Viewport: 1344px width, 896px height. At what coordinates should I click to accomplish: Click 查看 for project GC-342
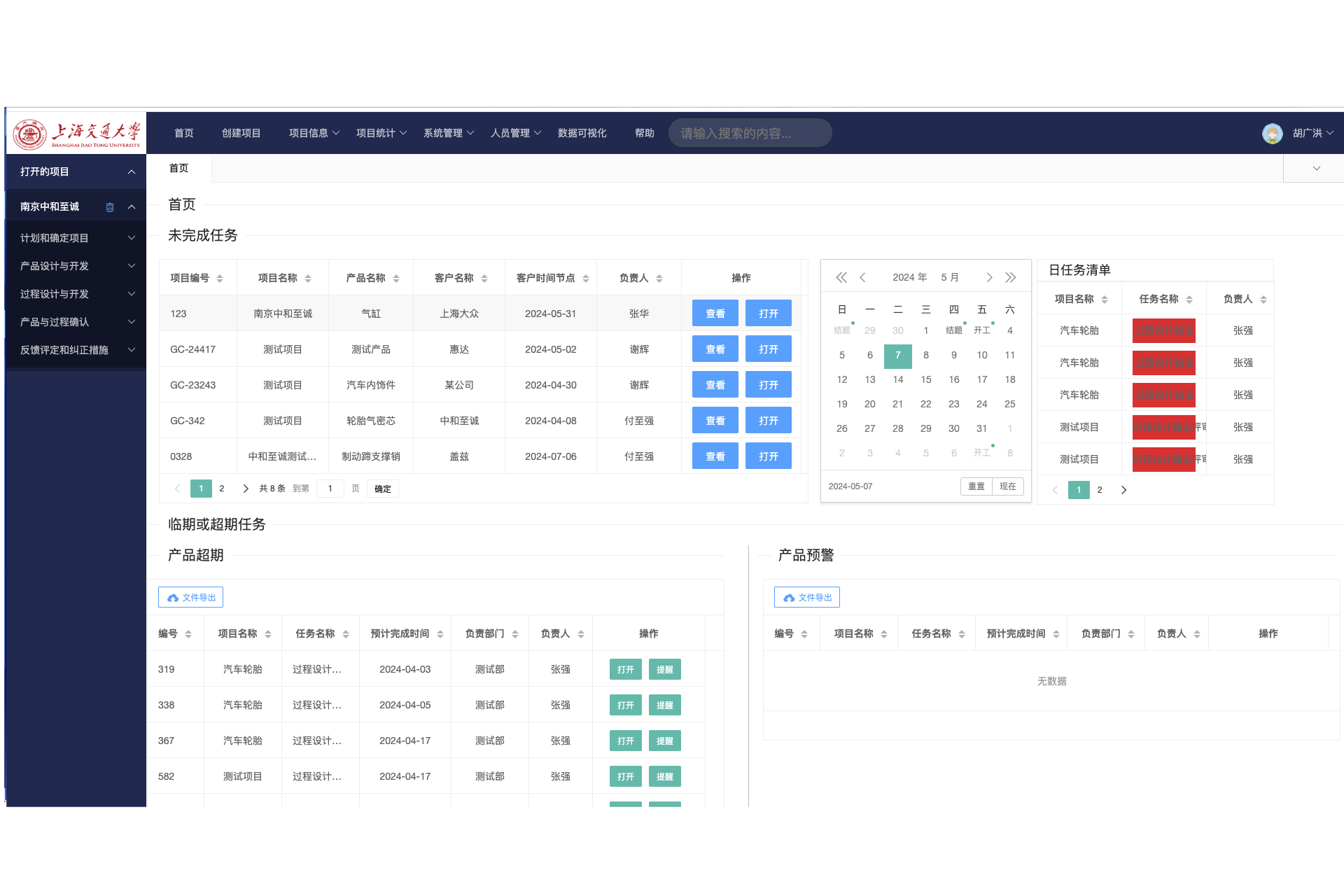715,421
